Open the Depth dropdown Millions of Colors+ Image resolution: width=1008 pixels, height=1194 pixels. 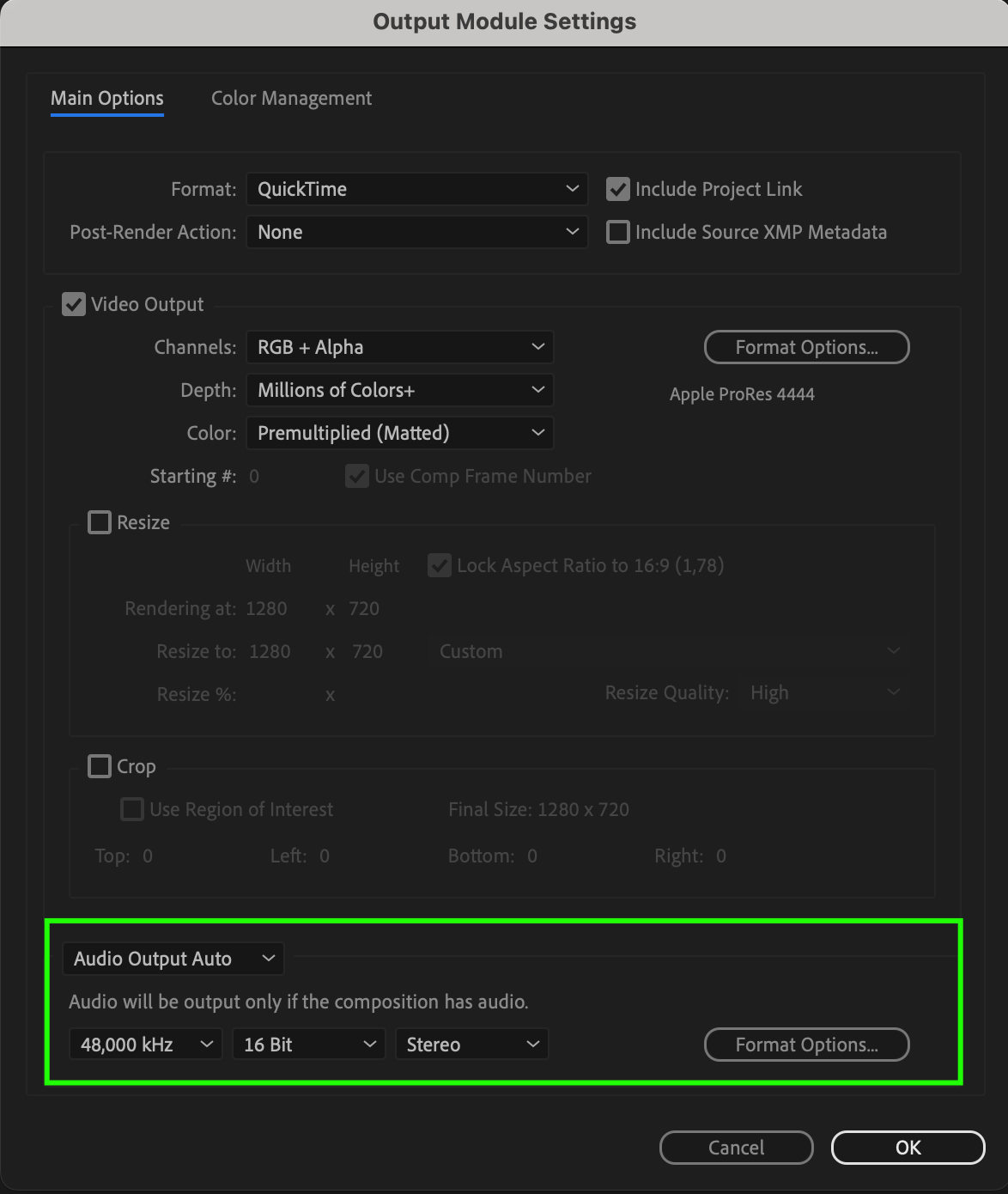[x=399, y=390]
